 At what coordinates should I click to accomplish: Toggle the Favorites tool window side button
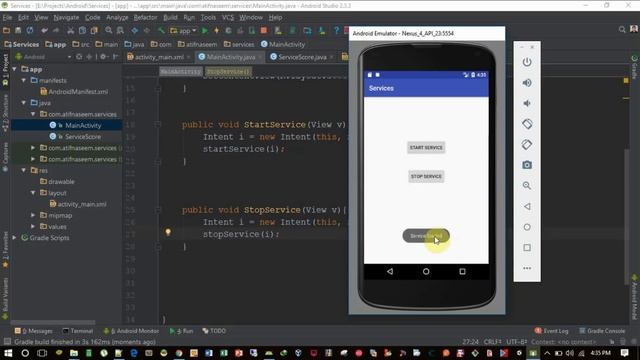[x=5, y=250]
